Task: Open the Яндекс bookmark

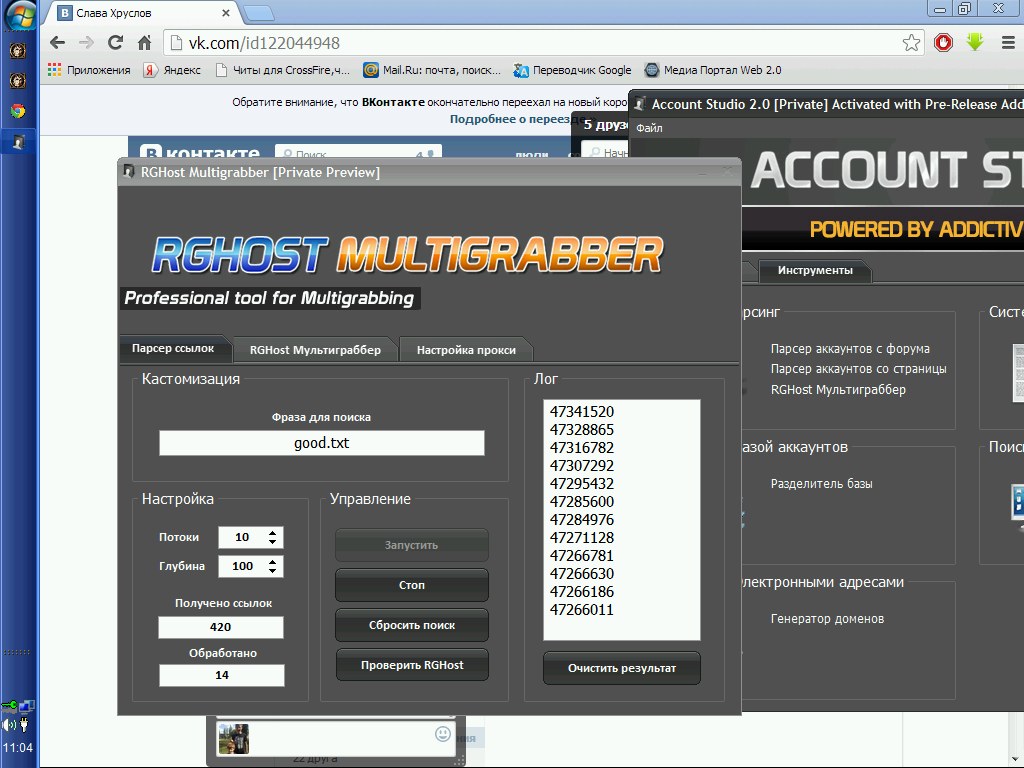Action: click(172, 70)
